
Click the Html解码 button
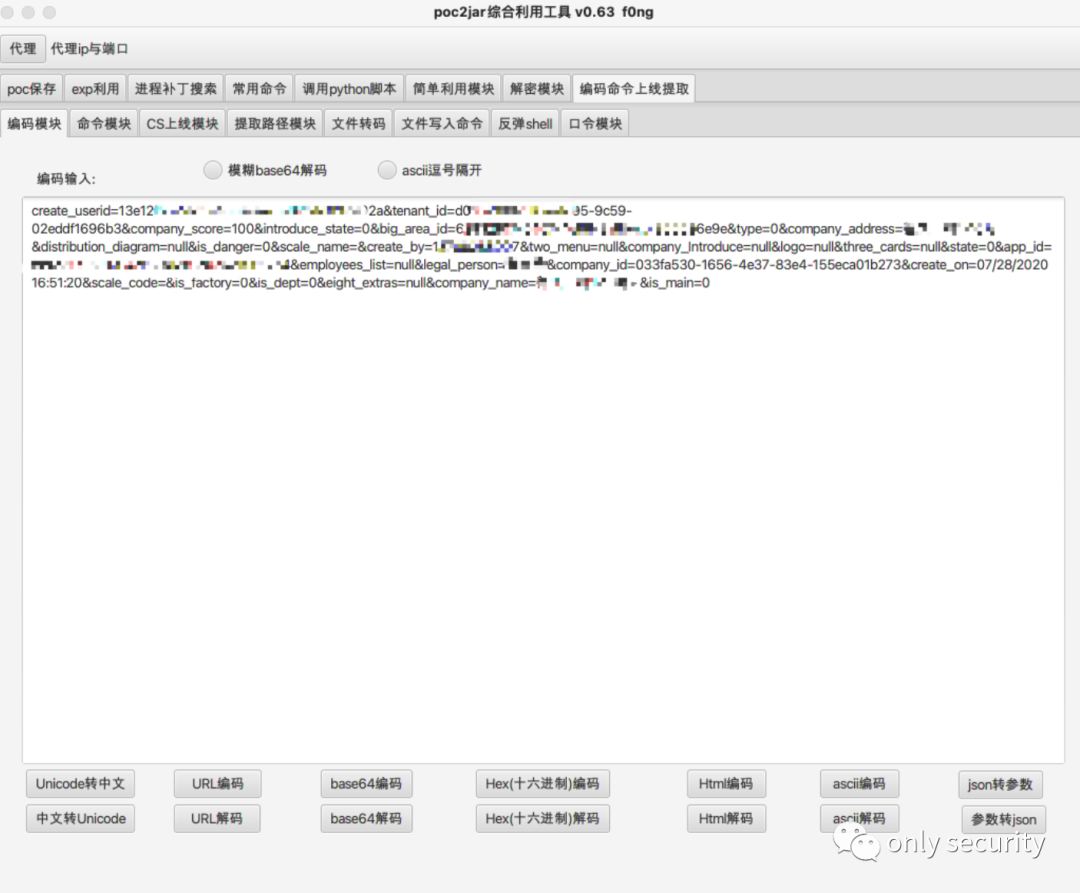(x=727, y=819)
